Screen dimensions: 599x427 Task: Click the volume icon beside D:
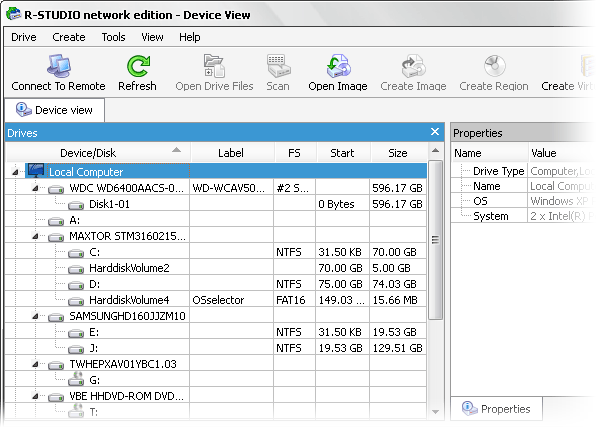tap(76, 285)
